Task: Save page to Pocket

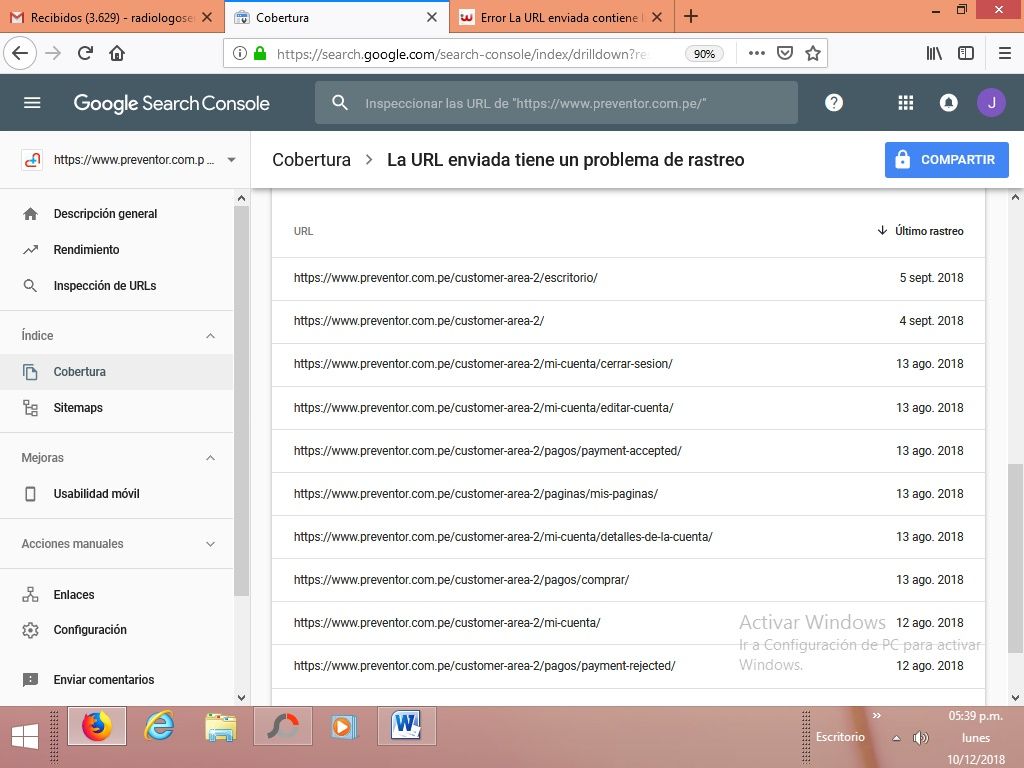Action: 784,53
